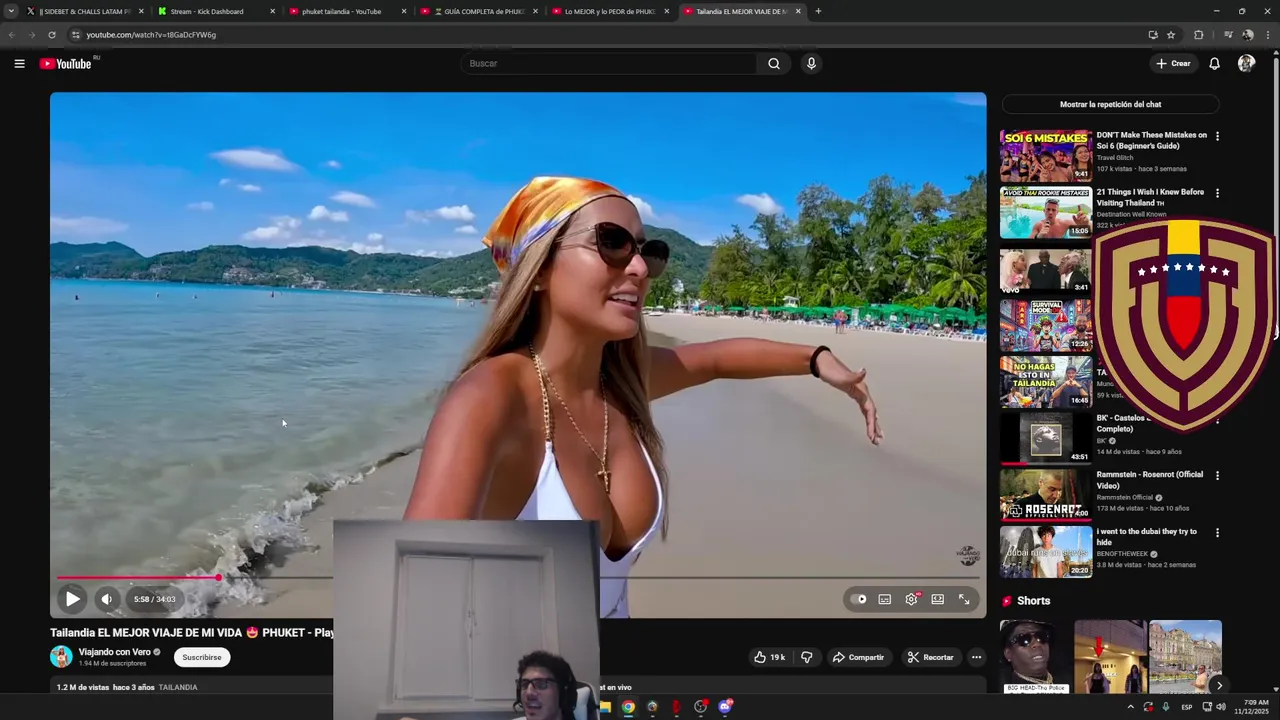Switch to SIDEBET & CHALLS tab
Screen dimensions: 1280x720
click(84, 11)
